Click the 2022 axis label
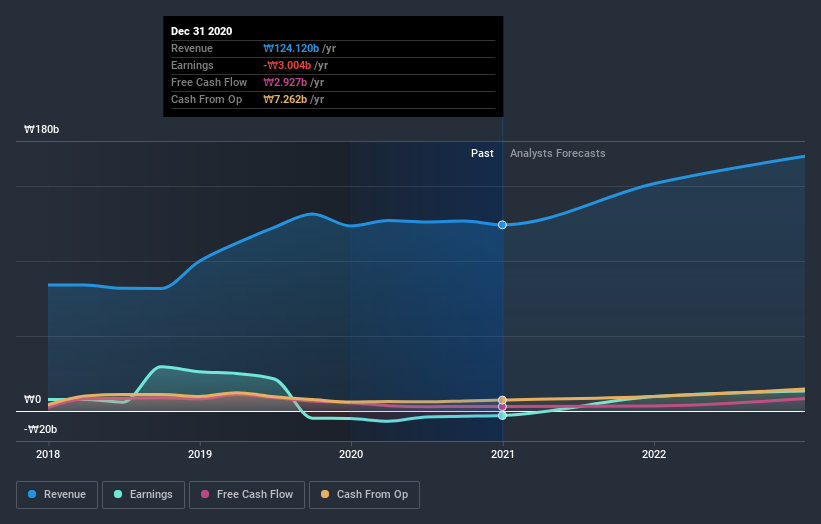 [654, 454]
